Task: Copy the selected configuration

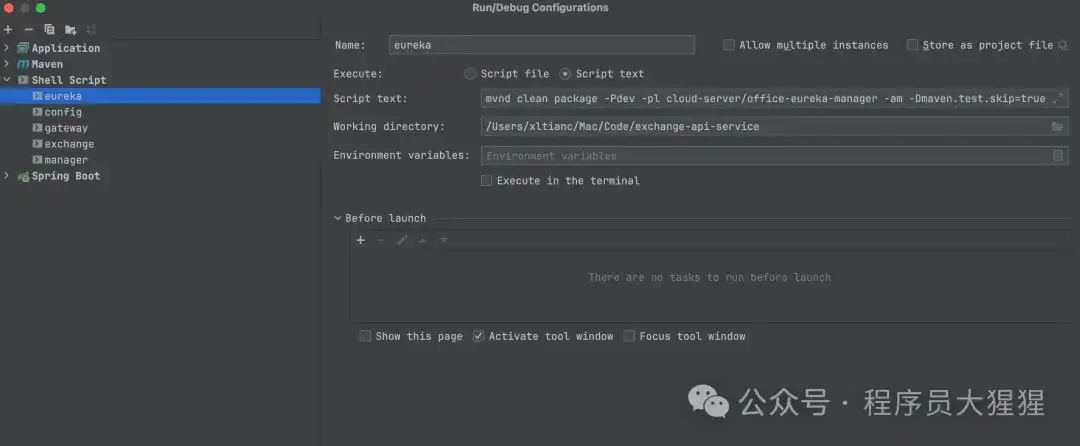Action: 49,30
